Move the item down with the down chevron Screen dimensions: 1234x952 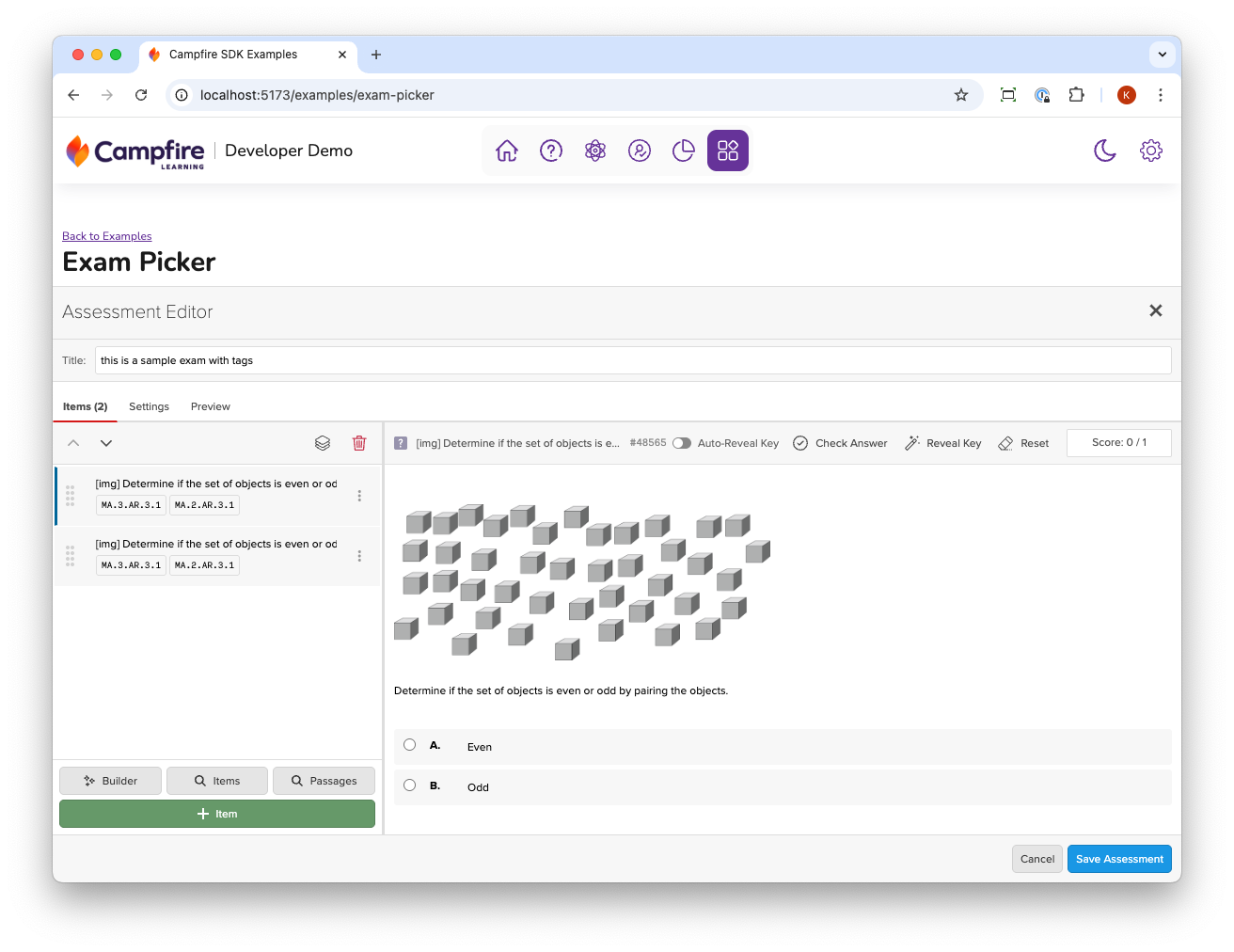click(106, 443)
